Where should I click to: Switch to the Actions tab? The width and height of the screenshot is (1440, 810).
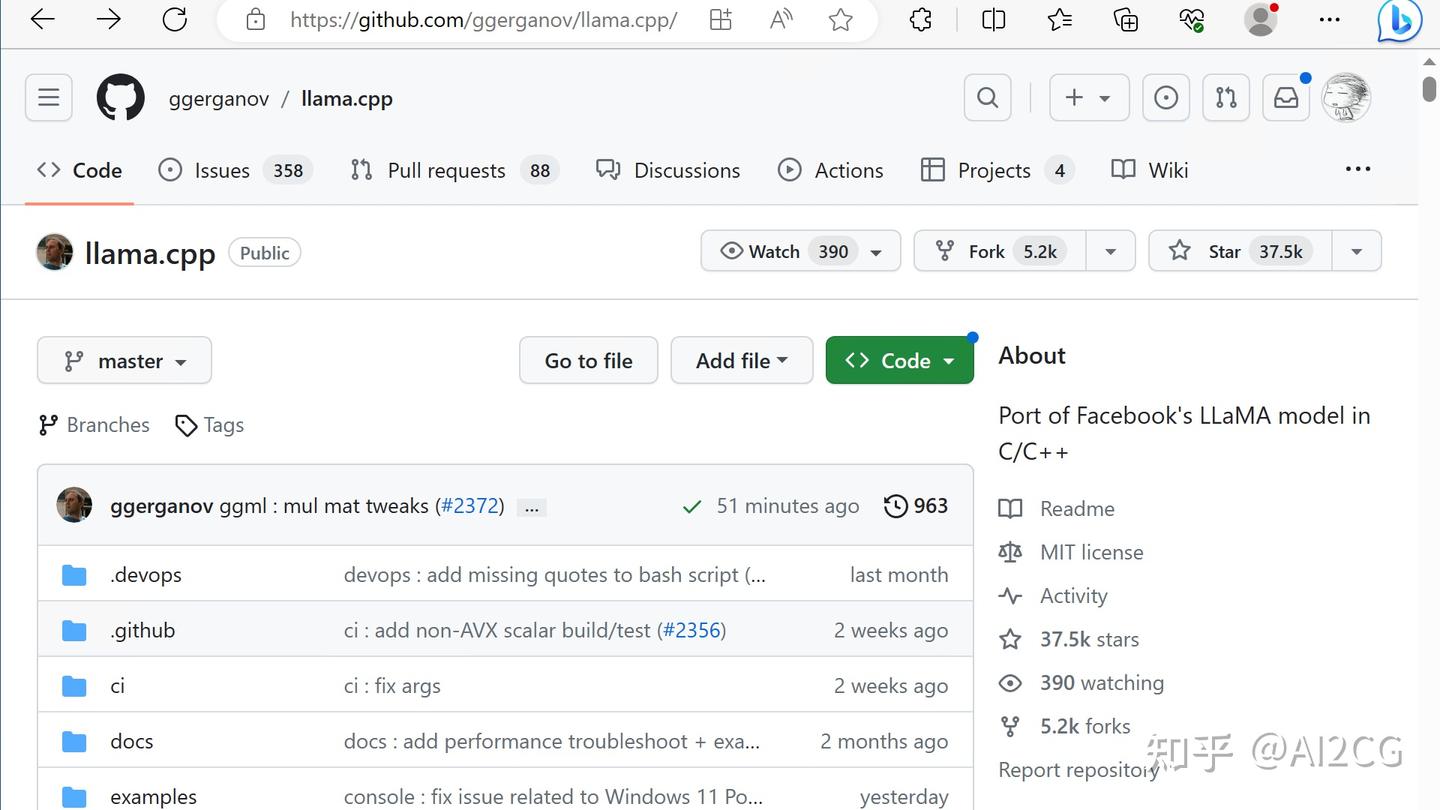[831, 170]
